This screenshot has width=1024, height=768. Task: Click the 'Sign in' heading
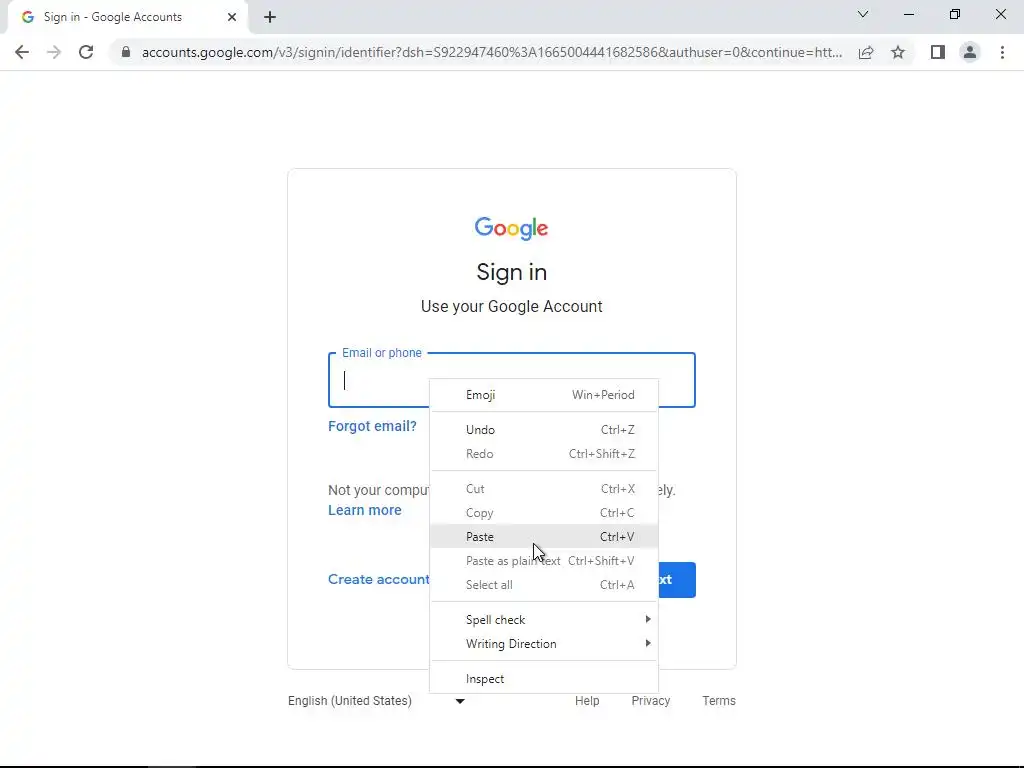(511, 272)
